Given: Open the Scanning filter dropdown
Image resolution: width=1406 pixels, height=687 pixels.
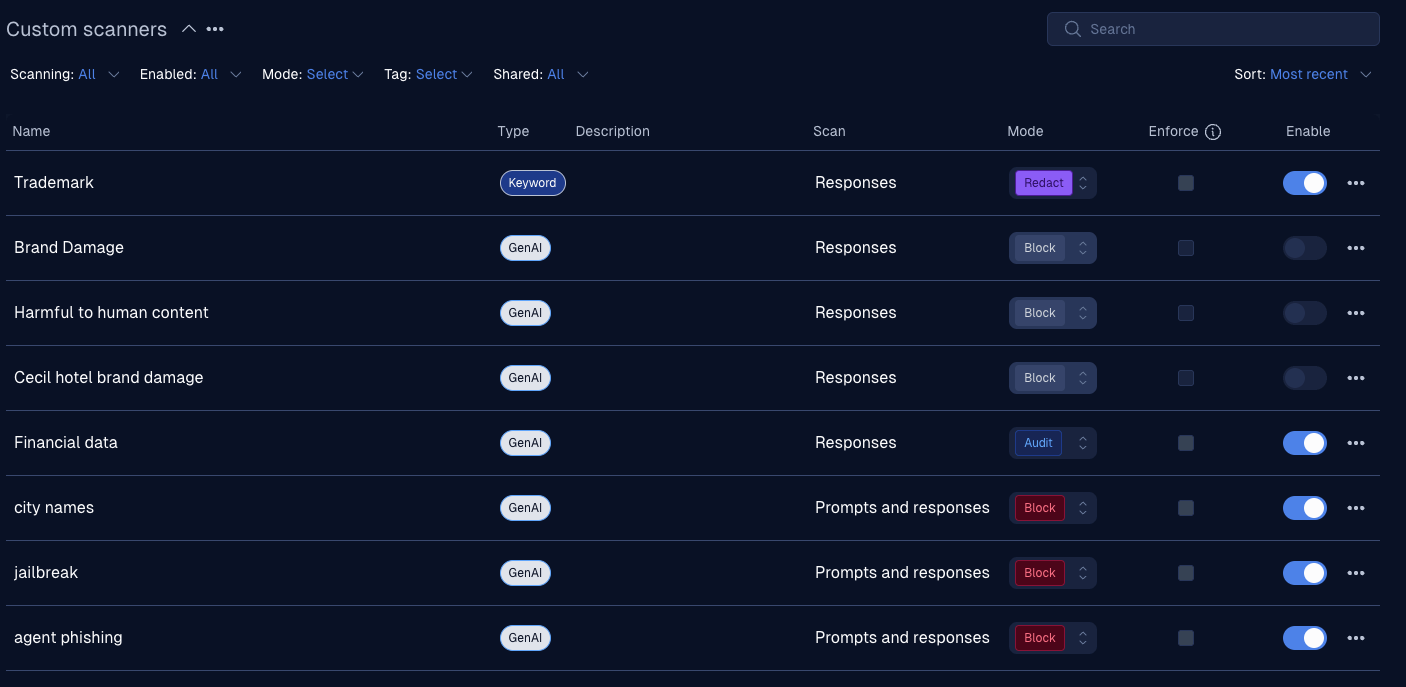Looking at the screenshot, I should click(98, 74).
